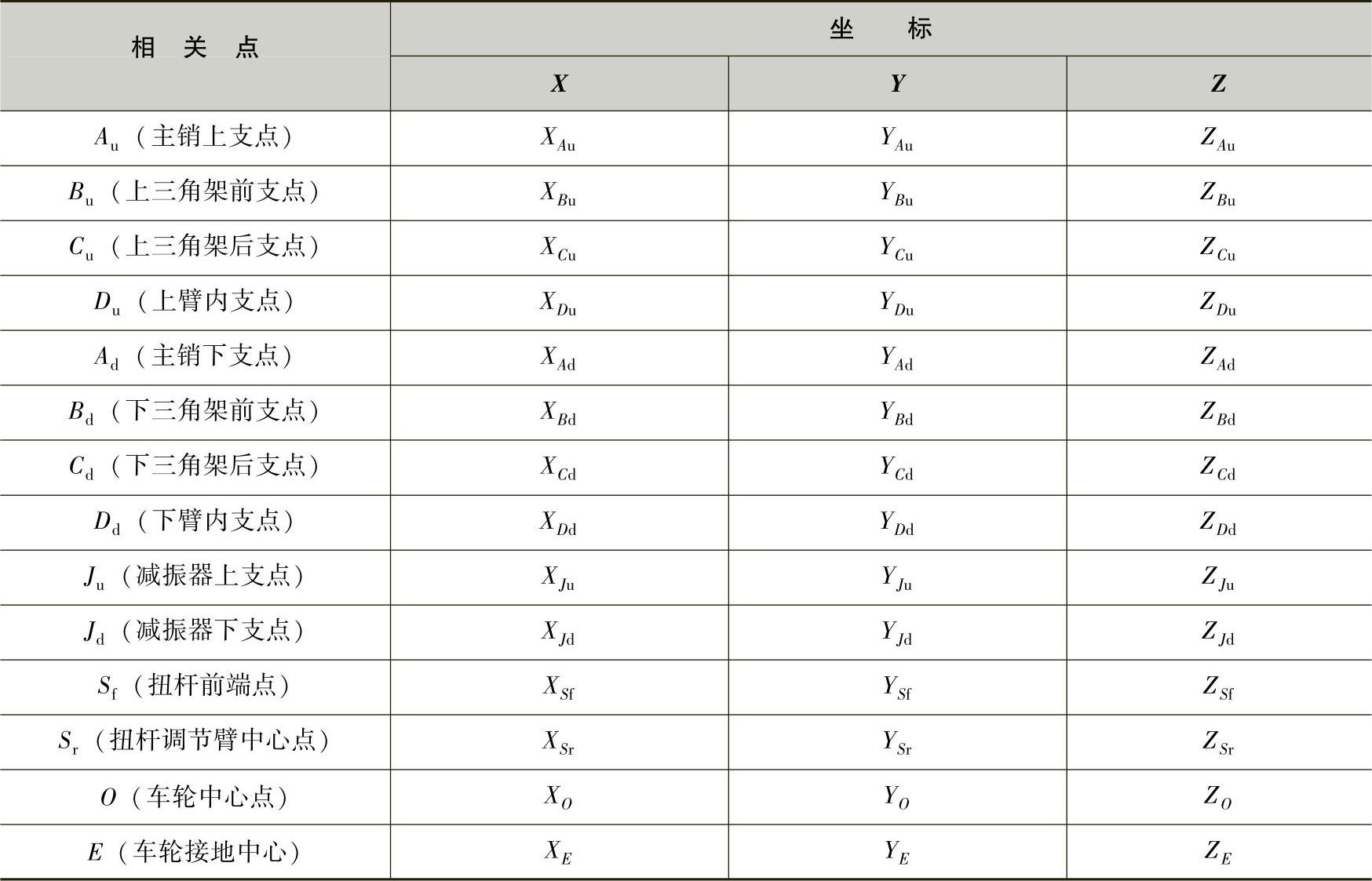
Task: Select the E (车轮接地中心) row label
Action: 195,852
